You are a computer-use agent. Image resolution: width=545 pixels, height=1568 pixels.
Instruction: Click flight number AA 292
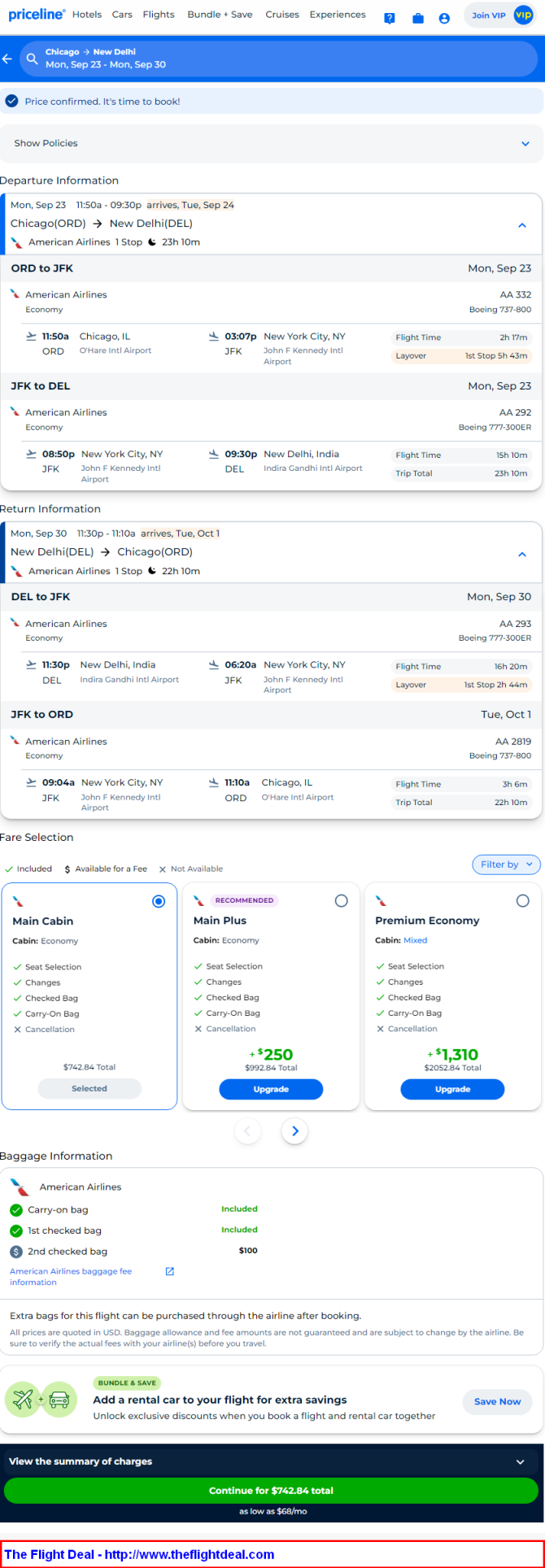pos(516,412)
